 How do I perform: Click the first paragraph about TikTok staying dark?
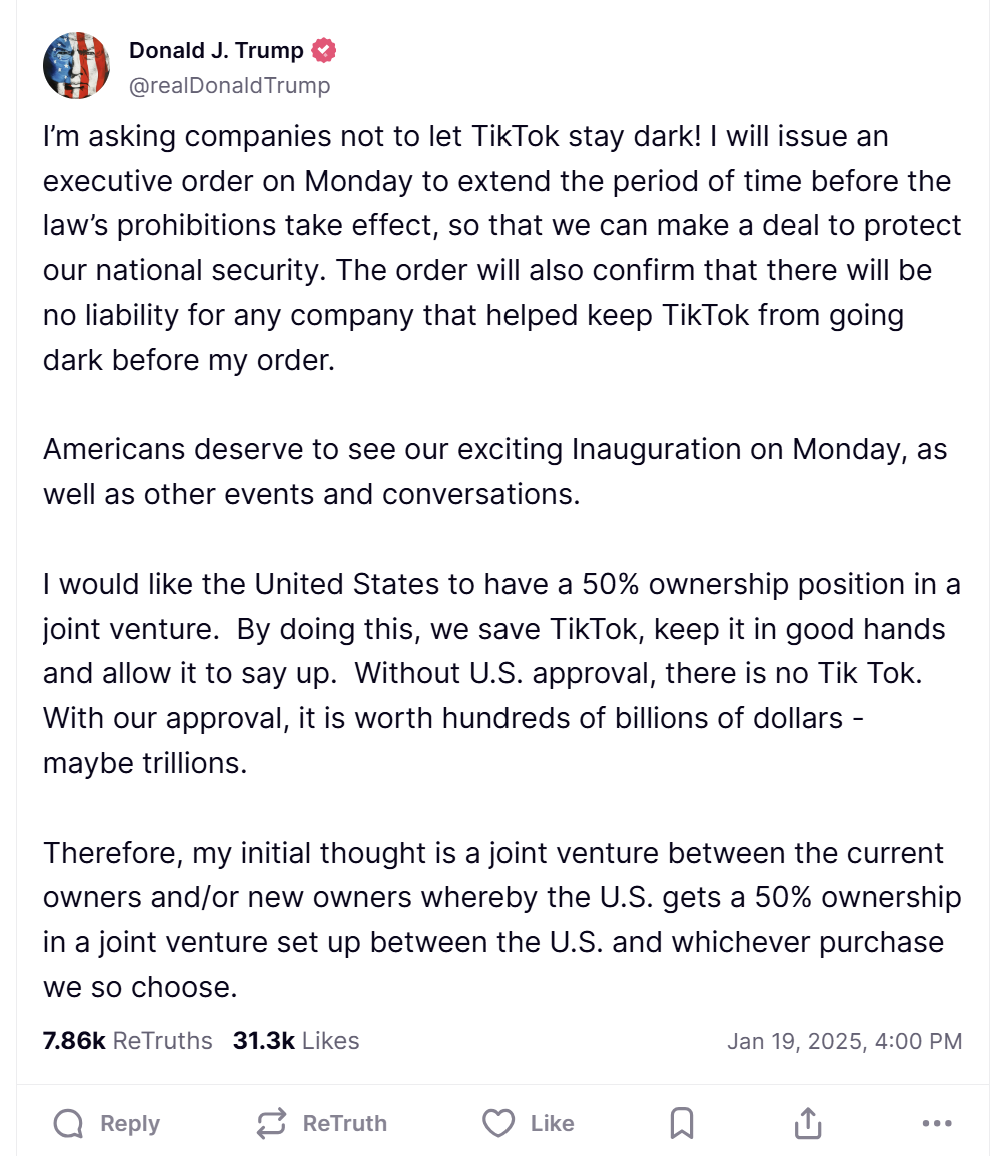502,248
